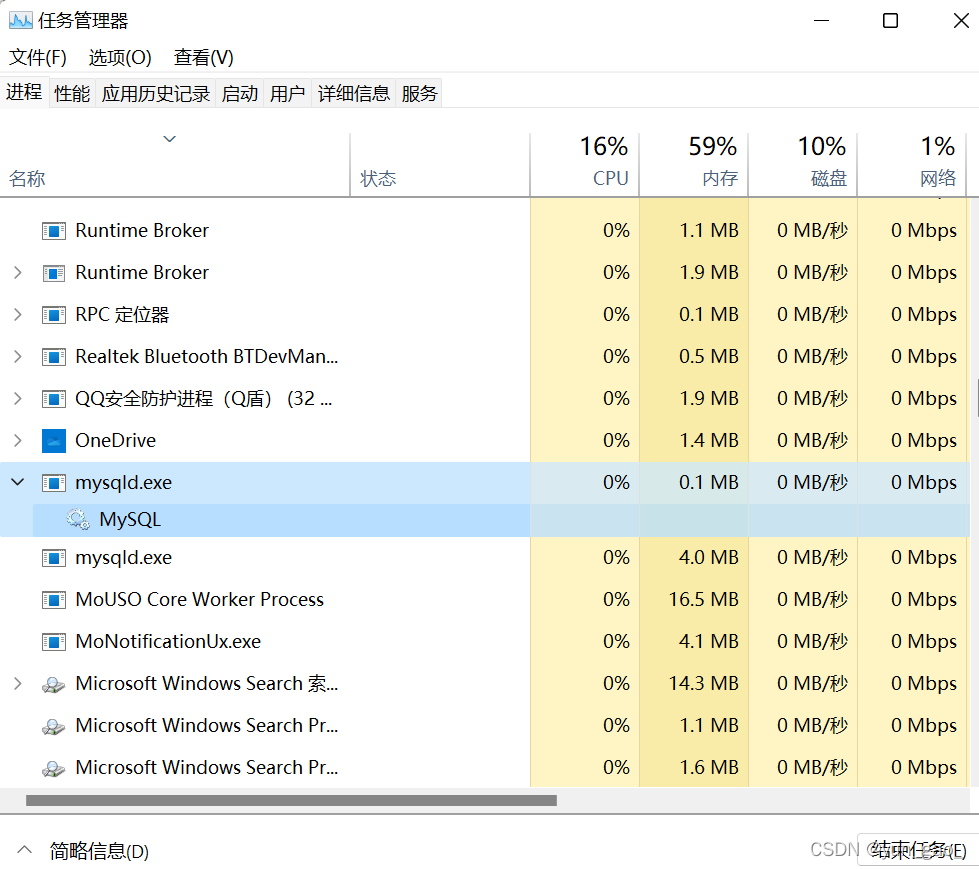Expand the QQ安全防护进程 group
Screen dimensions: 979x869
[x=18, y=398]
